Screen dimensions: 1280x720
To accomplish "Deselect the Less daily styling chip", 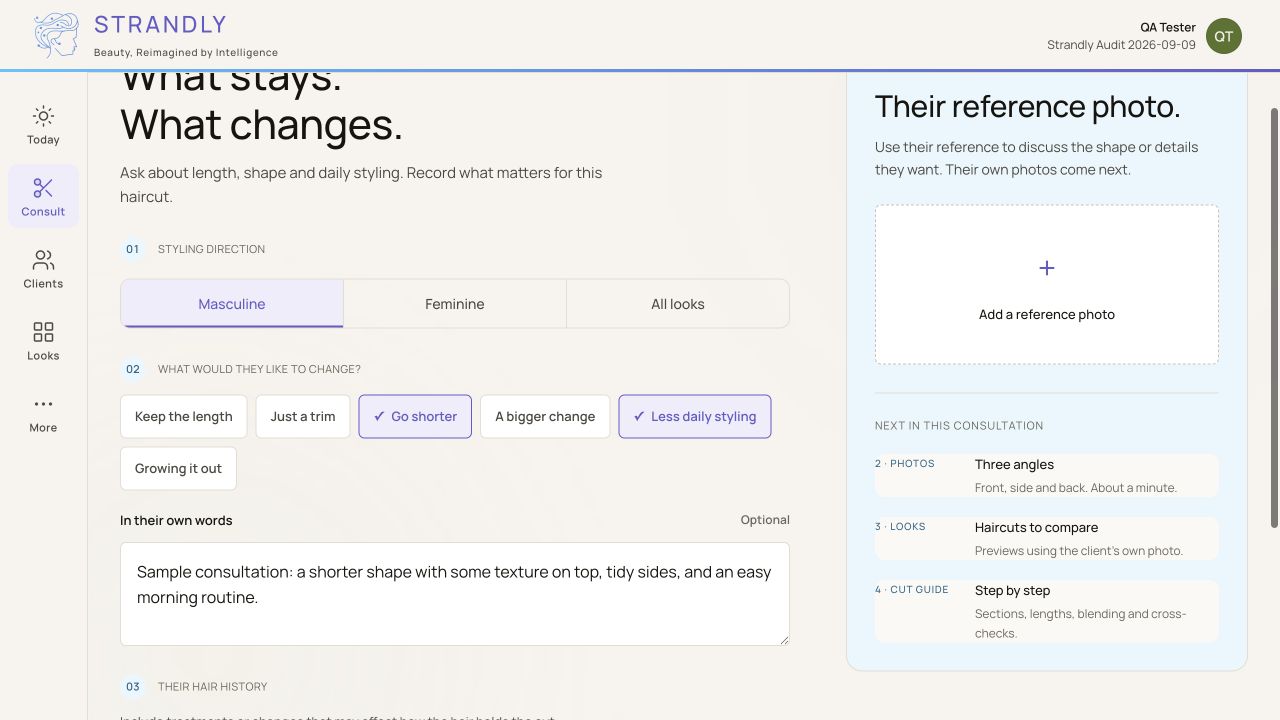I will pyautogui.click(x=695, y=416).
